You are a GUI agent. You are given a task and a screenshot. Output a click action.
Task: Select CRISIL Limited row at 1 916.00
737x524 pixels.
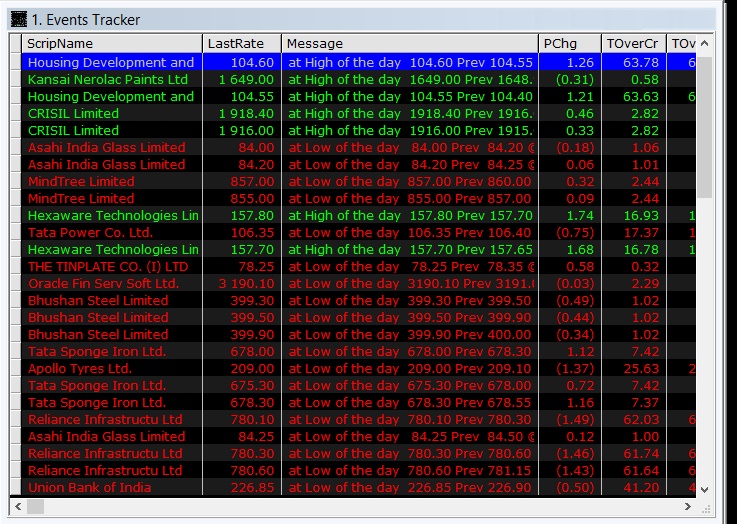pyautogui.click(x=358, y=130)
